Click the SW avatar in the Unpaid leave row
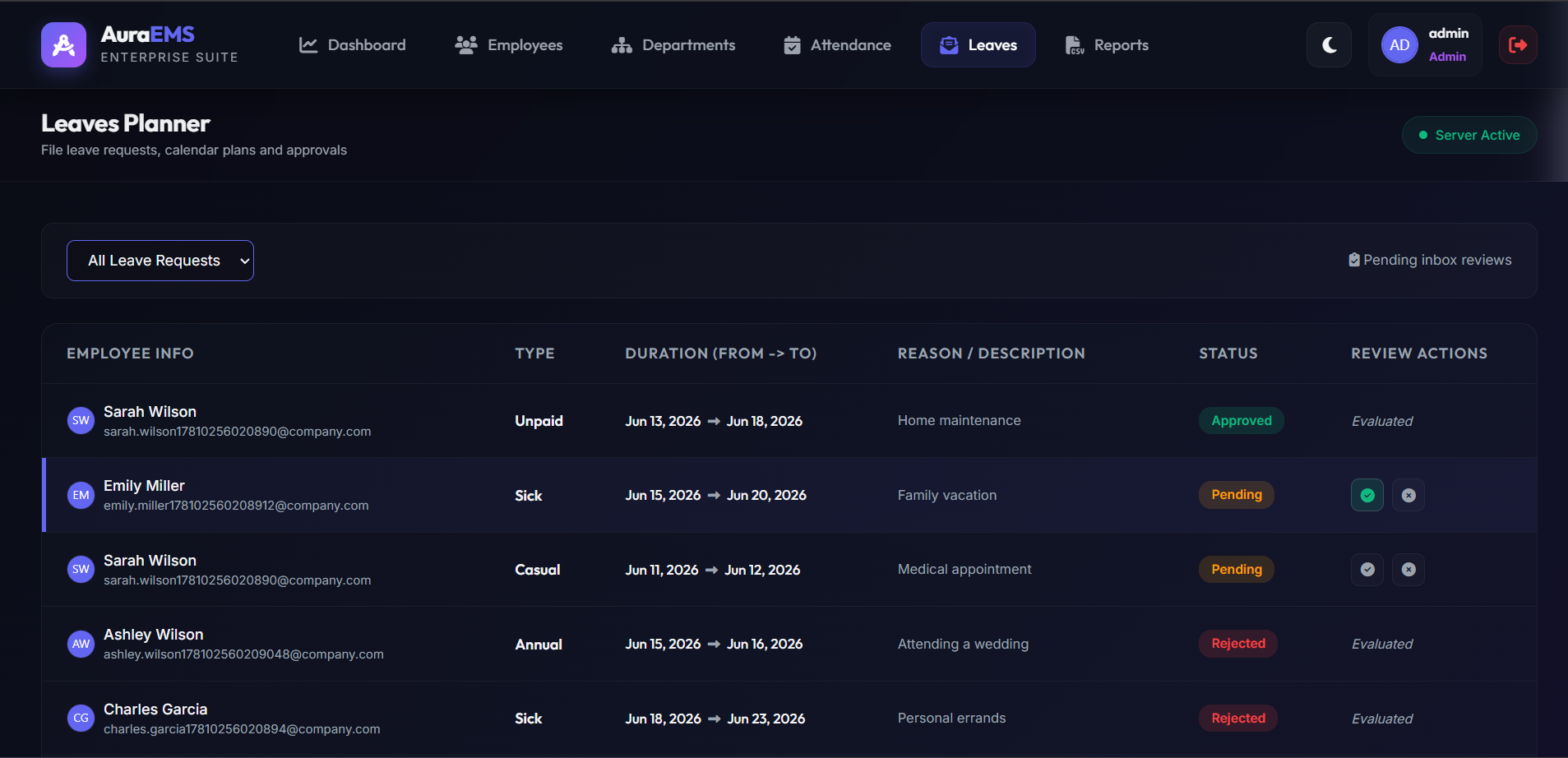1568x758 pixels. [81, 421]
